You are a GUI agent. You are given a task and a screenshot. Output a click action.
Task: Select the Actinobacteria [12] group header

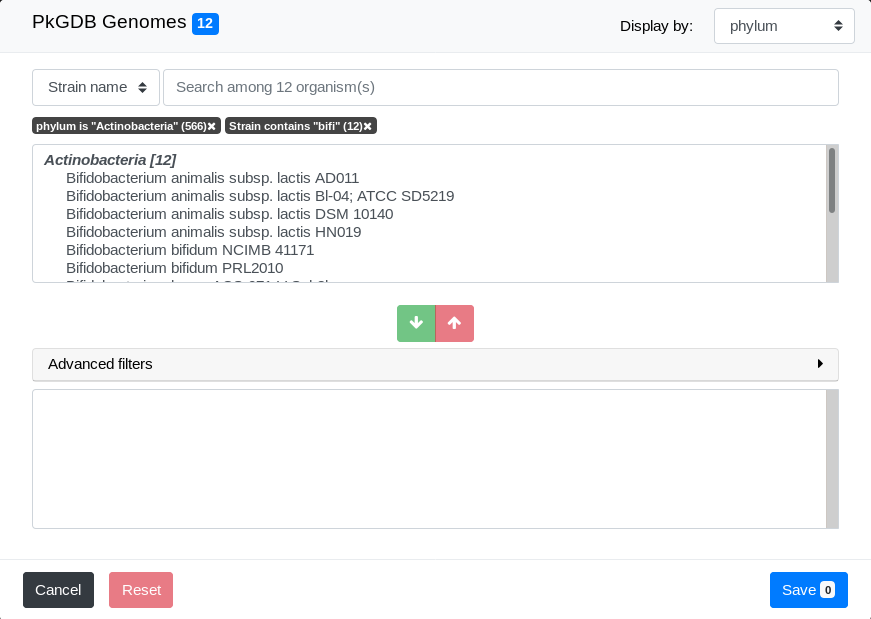110,160
